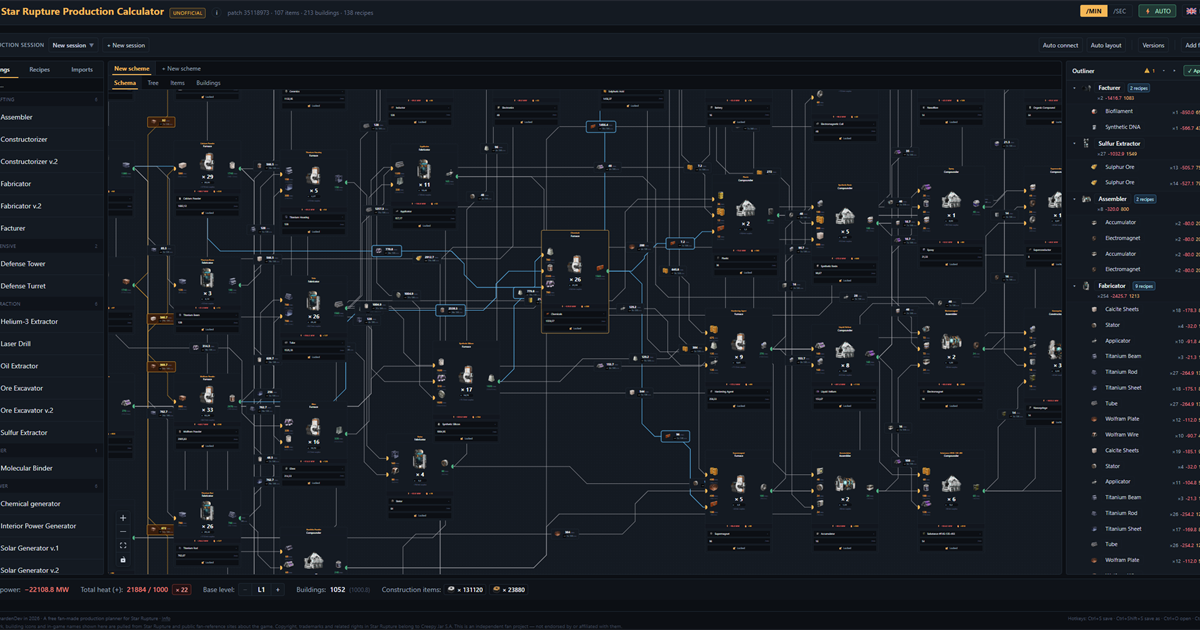Click the ×11 Fabricator node icon
Viewport: 1200px width, 630px height.
pos(424,170)
